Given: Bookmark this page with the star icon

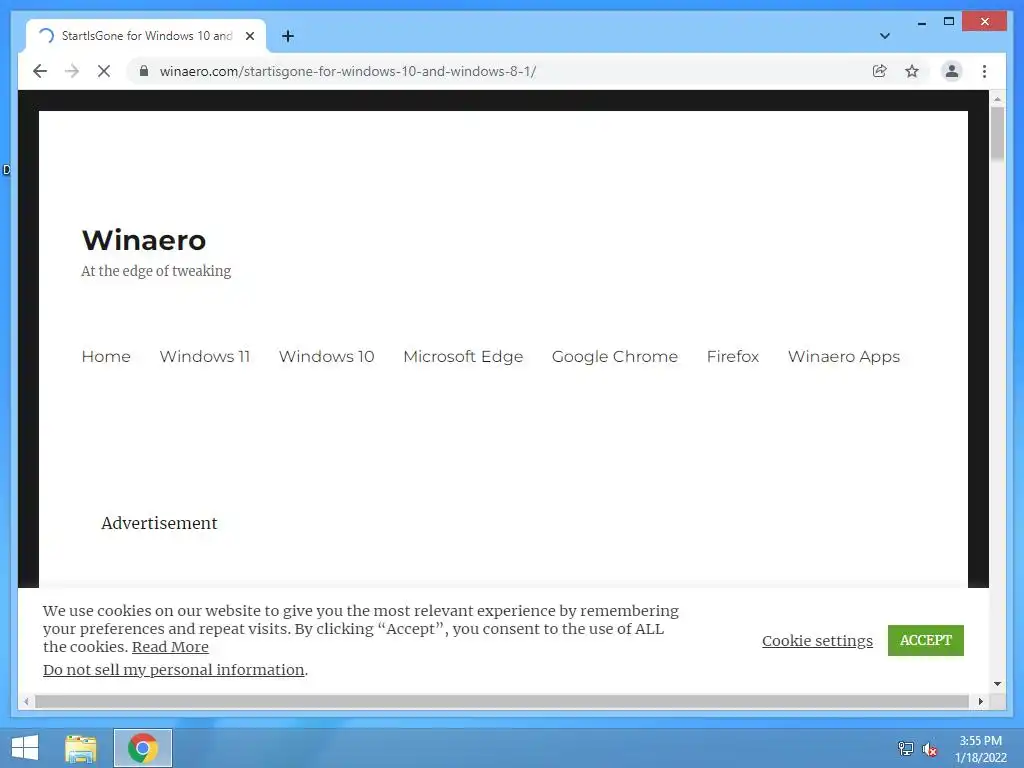Looking at the screenshot, I should click(x=912, y=71).
